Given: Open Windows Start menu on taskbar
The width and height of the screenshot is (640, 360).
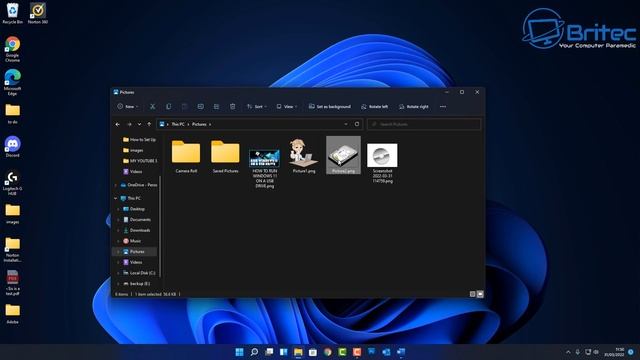Looking at the screenshot, I should (240, 352).
